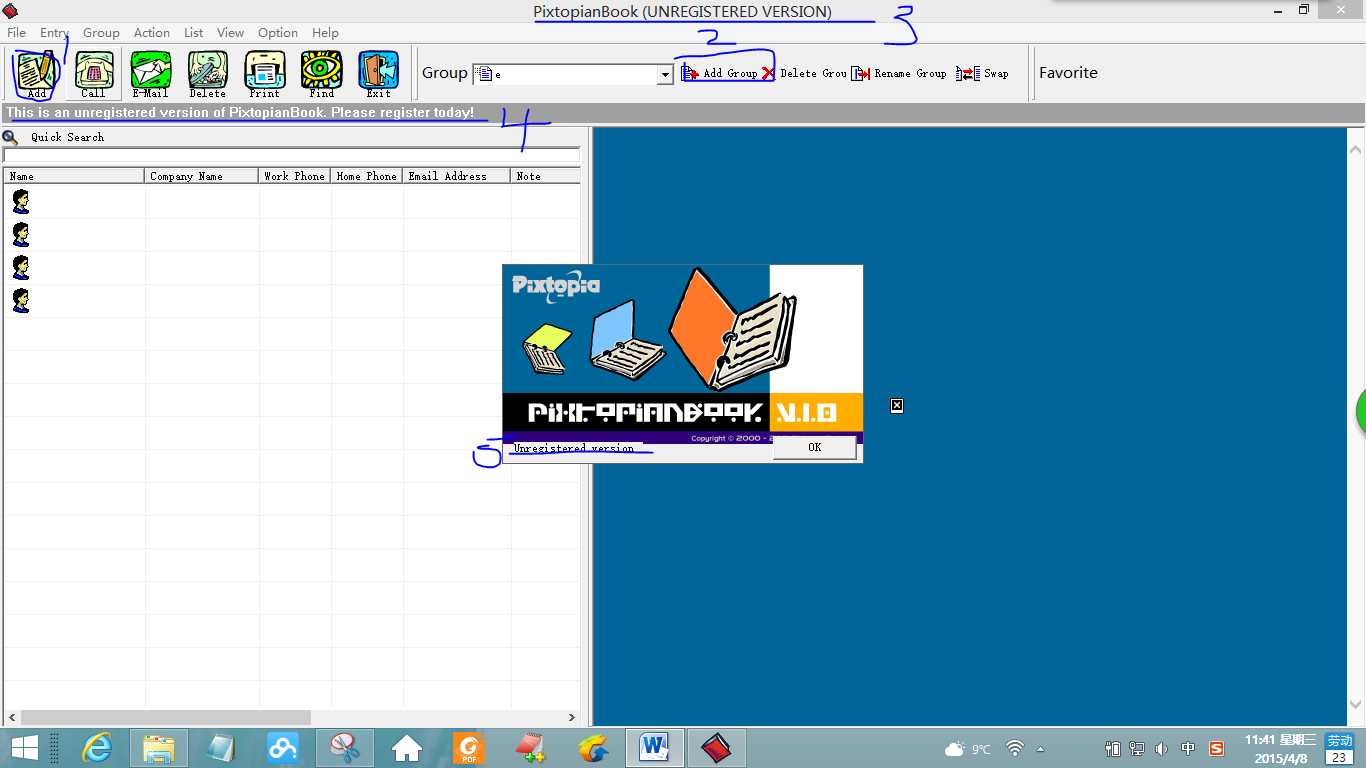The image size is (1366, 768).
Task: Open the File menu
Action: coord(16,33)
